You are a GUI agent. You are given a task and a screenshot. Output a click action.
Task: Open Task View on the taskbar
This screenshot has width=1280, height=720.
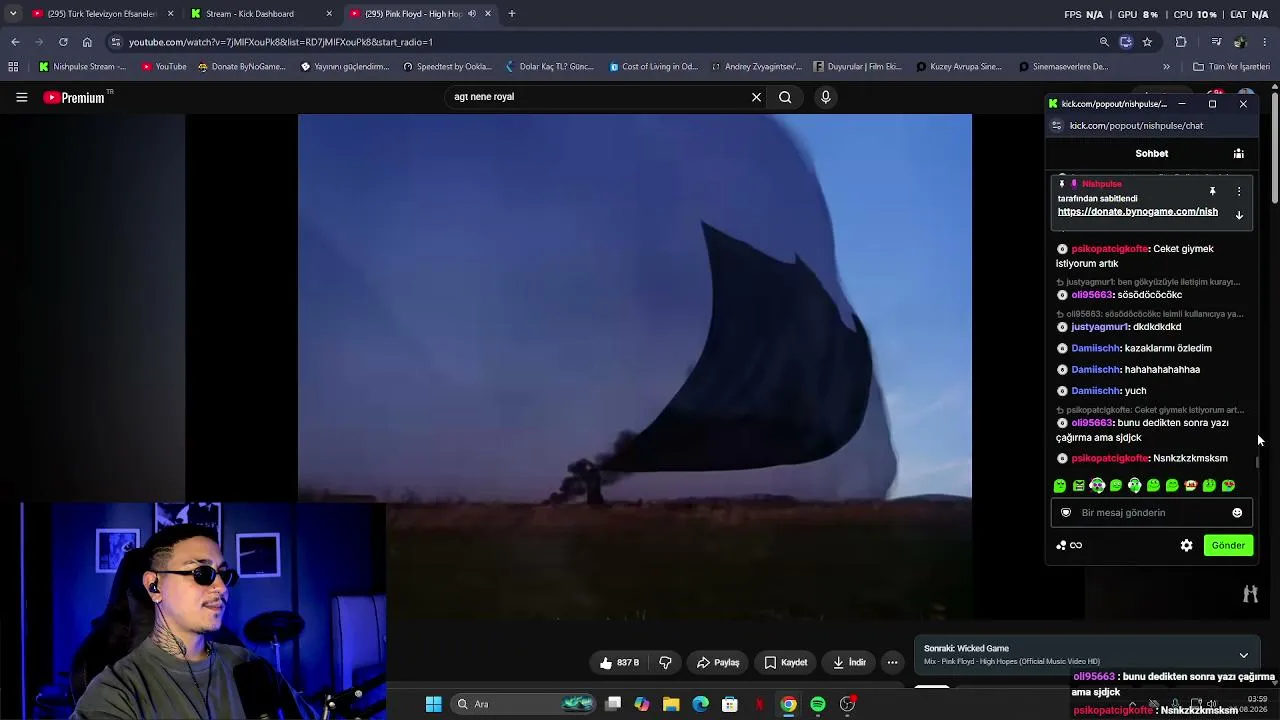tap(613, 704)
